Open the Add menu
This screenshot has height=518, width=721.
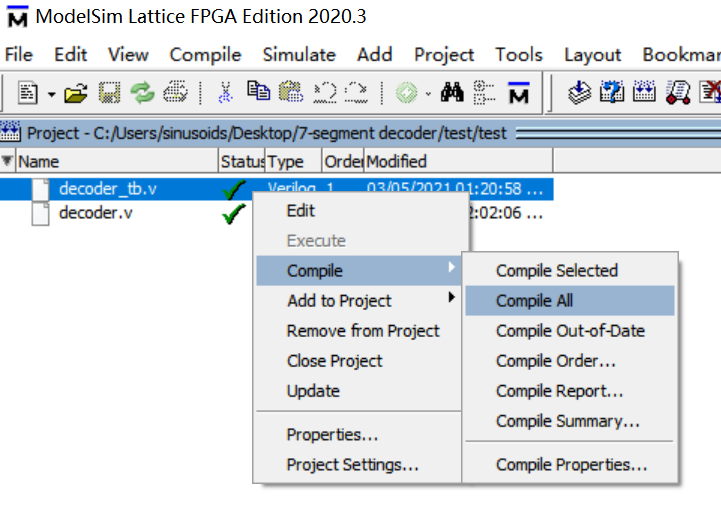(x=374, y=55)
